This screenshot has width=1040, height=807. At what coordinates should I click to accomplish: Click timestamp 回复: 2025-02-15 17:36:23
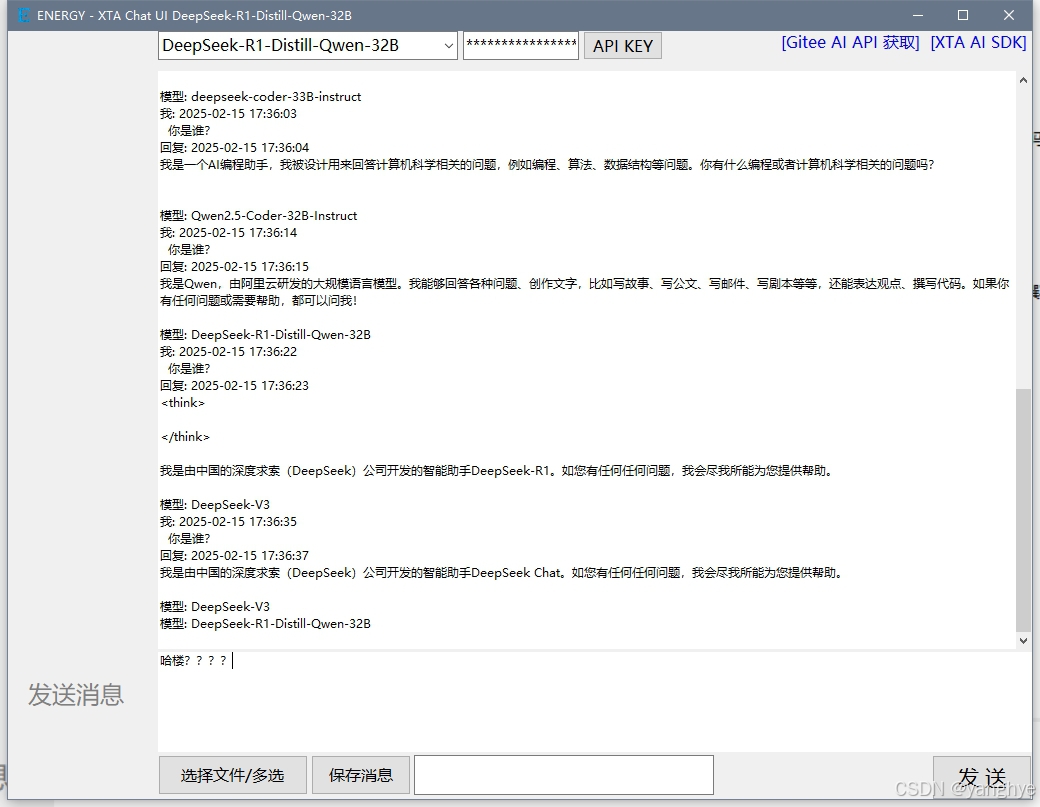pos(234,385)
